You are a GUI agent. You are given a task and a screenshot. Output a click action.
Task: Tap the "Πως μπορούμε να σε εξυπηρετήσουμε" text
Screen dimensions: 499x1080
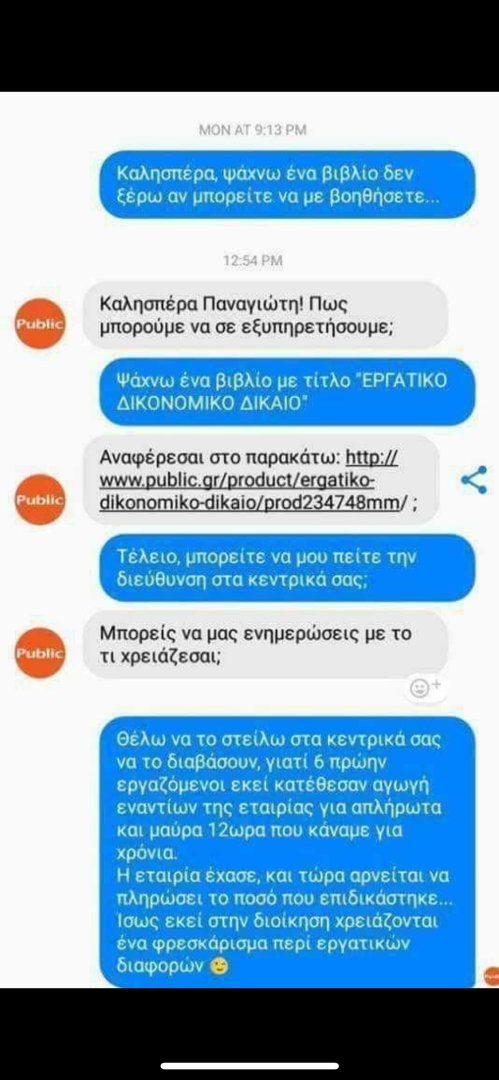pyautogui.click(x=246, y=315)
